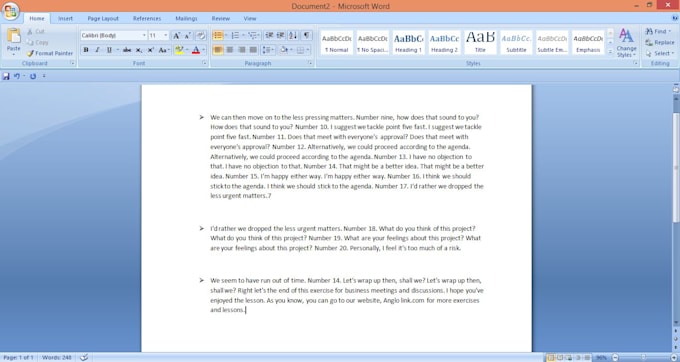Apply the Subtitle style
The image size is (680, 362).
[x=516, y=42]
